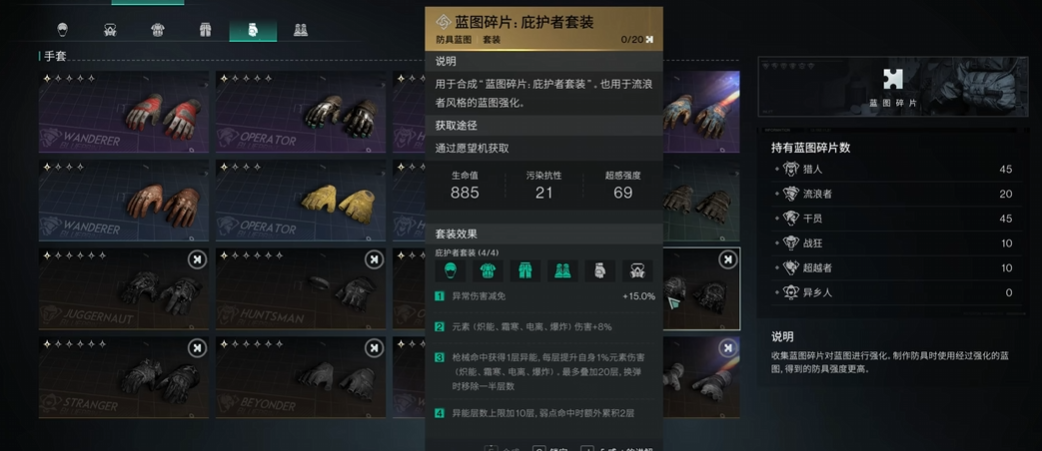Select the 猎人 fragment count row

894,169
